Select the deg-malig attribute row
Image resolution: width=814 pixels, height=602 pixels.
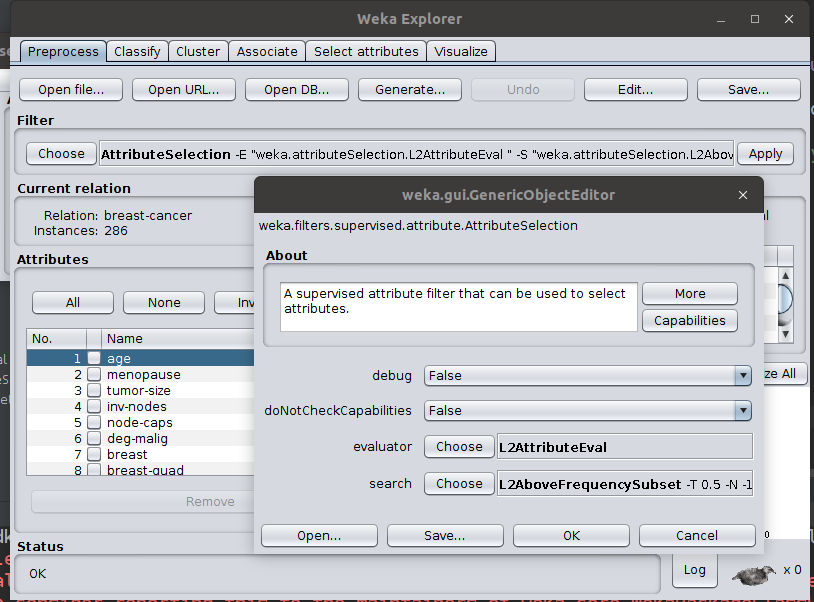(x=140, y=439)
